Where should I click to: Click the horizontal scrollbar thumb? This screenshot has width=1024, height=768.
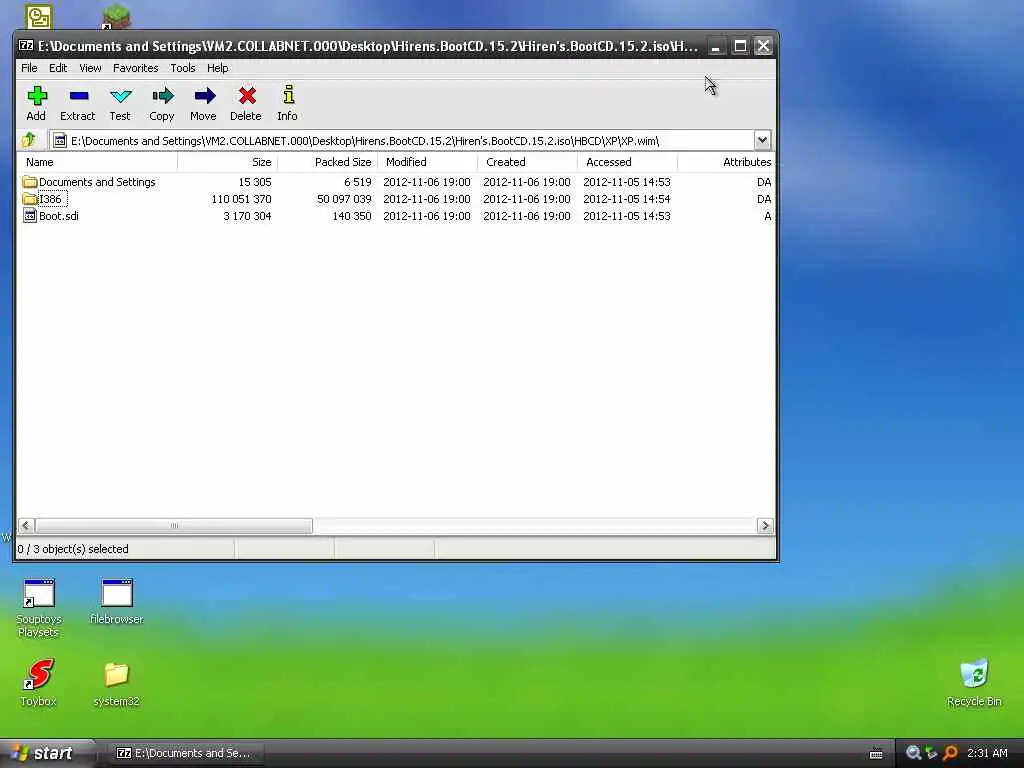[174, 526]
